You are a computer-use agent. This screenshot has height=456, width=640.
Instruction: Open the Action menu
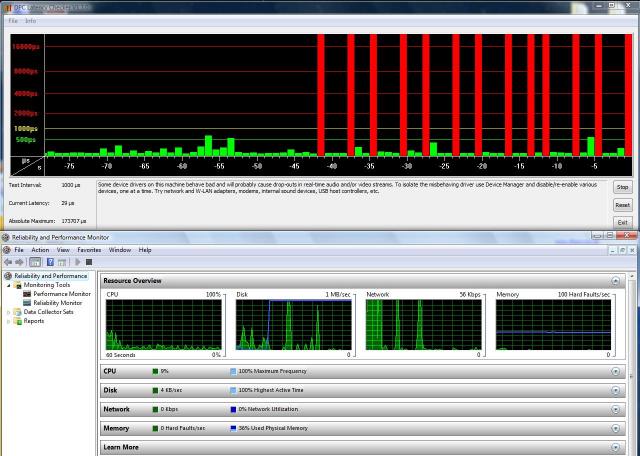click(x=40, y=250)
